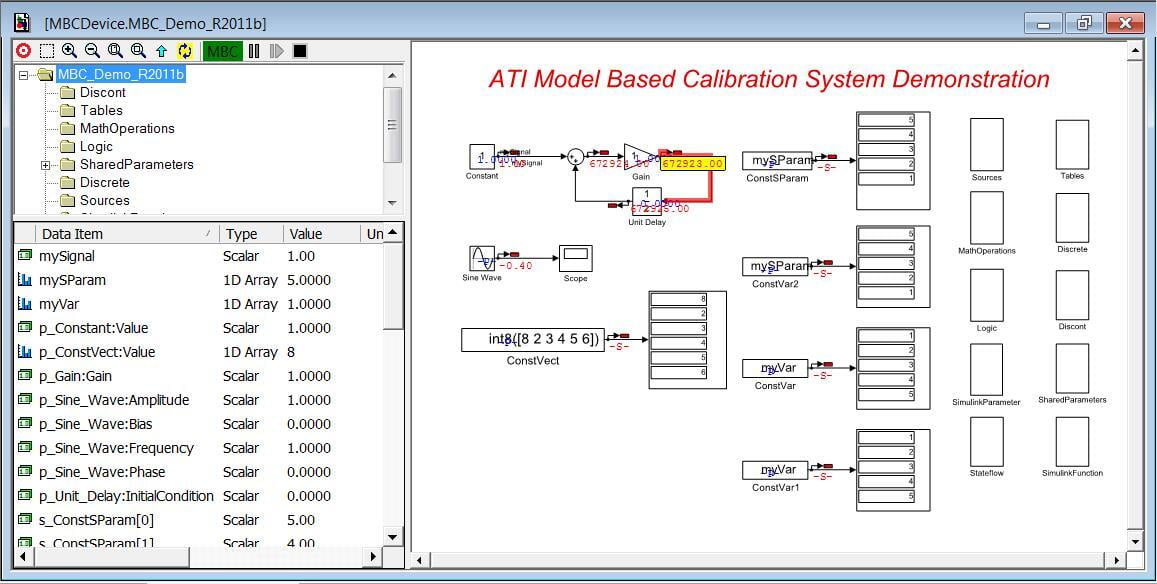This screenshot has width=1157, height=584.
Task: Open the SimulinkParameter subsystem block
Action: [987, 369]
